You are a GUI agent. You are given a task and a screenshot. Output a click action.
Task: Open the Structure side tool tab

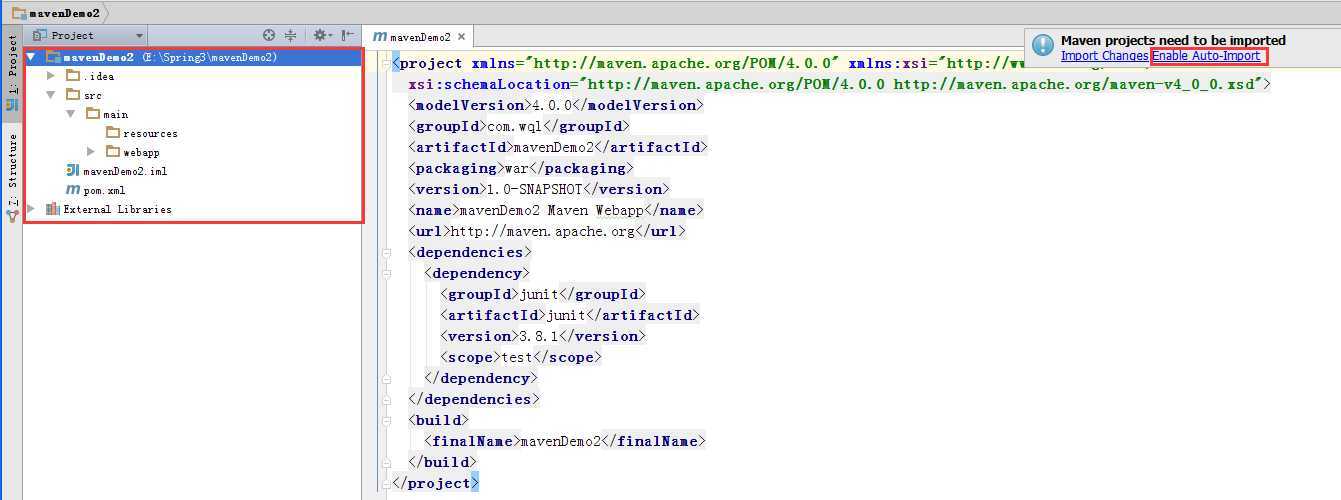click(x=12, y=176)
